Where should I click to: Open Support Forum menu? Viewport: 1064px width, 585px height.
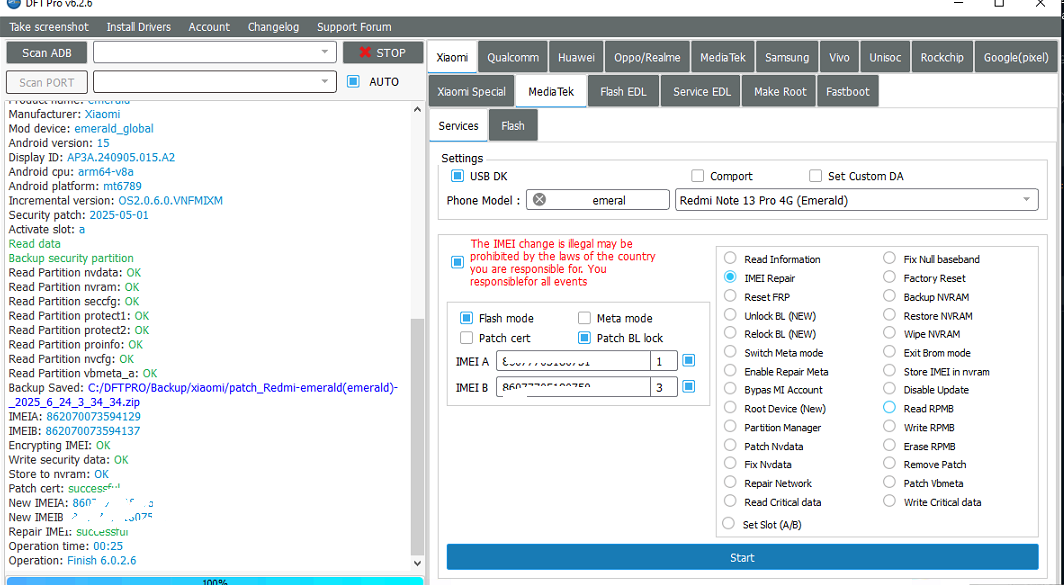(x=354, y=27)
